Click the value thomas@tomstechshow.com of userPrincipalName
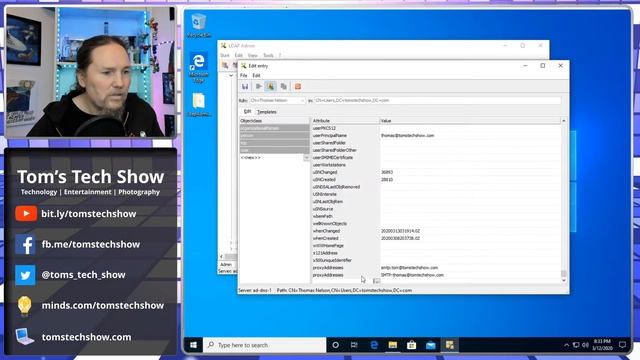The width and height of the screenshot is (640, 360). coord(407,136)
